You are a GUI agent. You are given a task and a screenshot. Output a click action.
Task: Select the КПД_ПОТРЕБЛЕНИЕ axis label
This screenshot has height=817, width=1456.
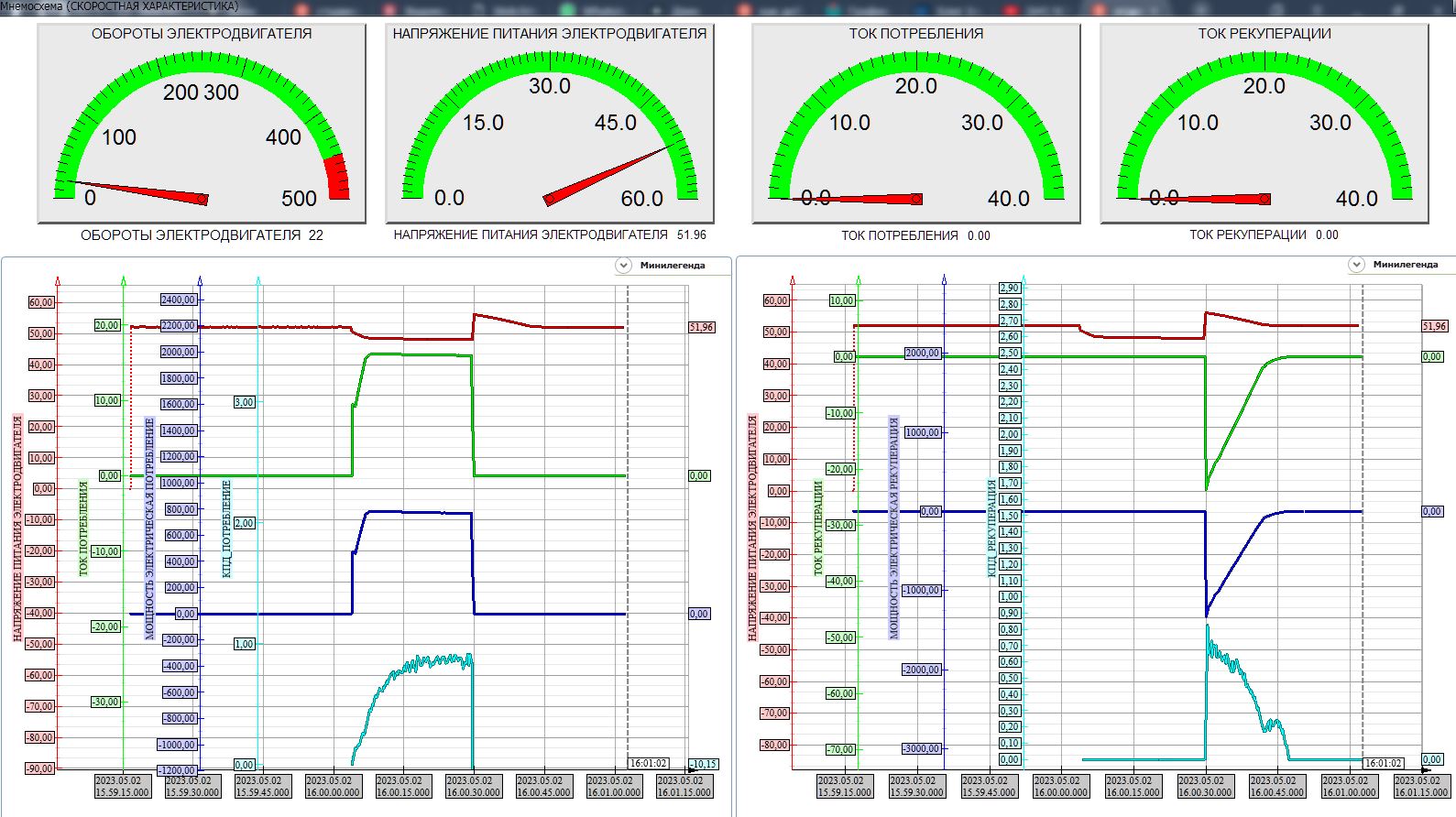tap(227, 528)
